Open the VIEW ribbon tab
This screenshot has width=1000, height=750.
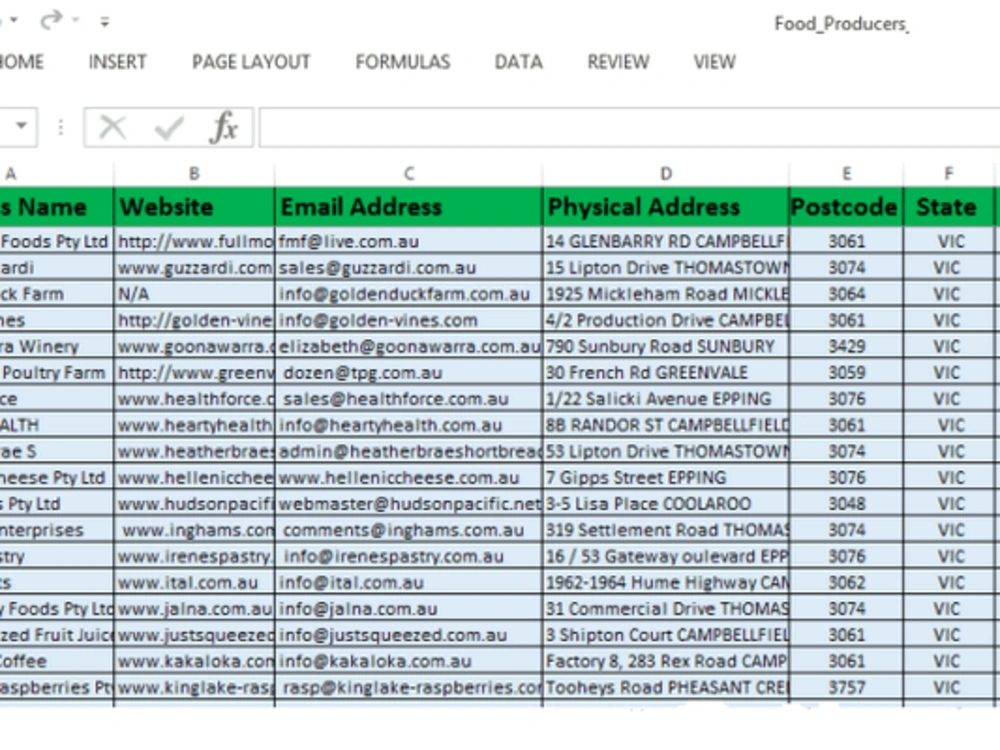click(x=714, y=62)
